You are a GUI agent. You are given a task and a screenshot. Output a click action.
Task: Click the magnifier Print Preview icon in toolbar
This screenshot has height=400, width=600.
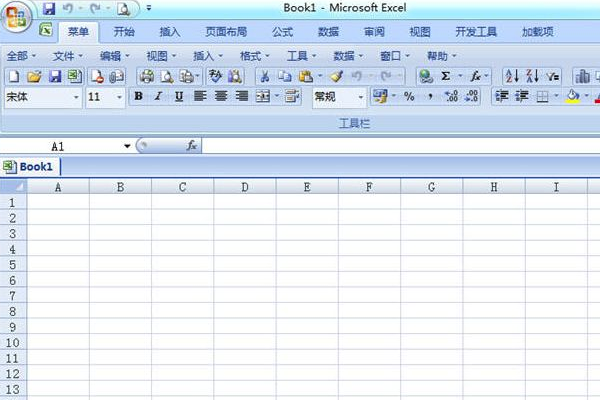[167, 76]
